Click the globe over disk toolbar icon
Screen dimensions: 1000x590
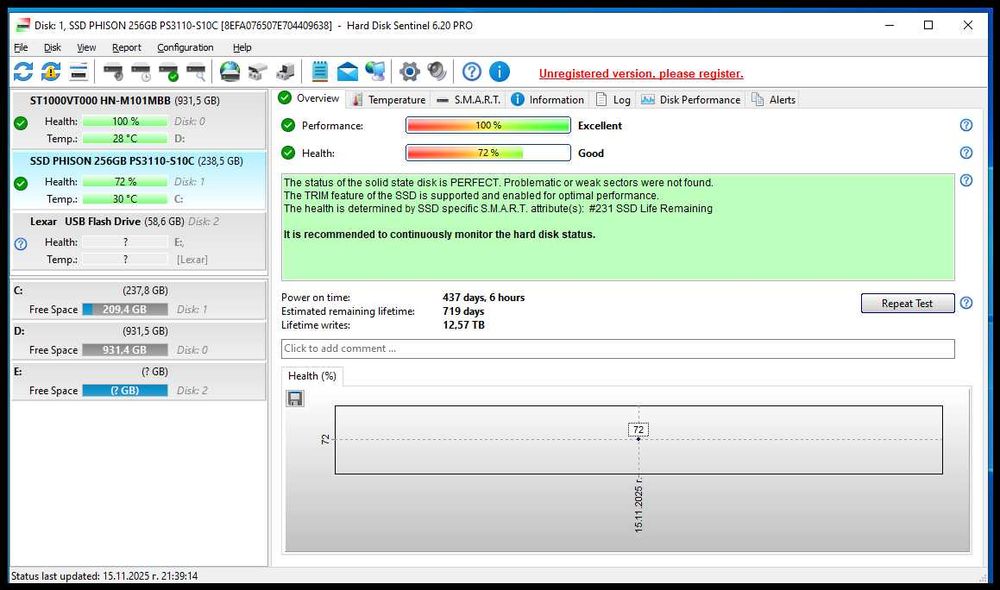pos(230,71)
